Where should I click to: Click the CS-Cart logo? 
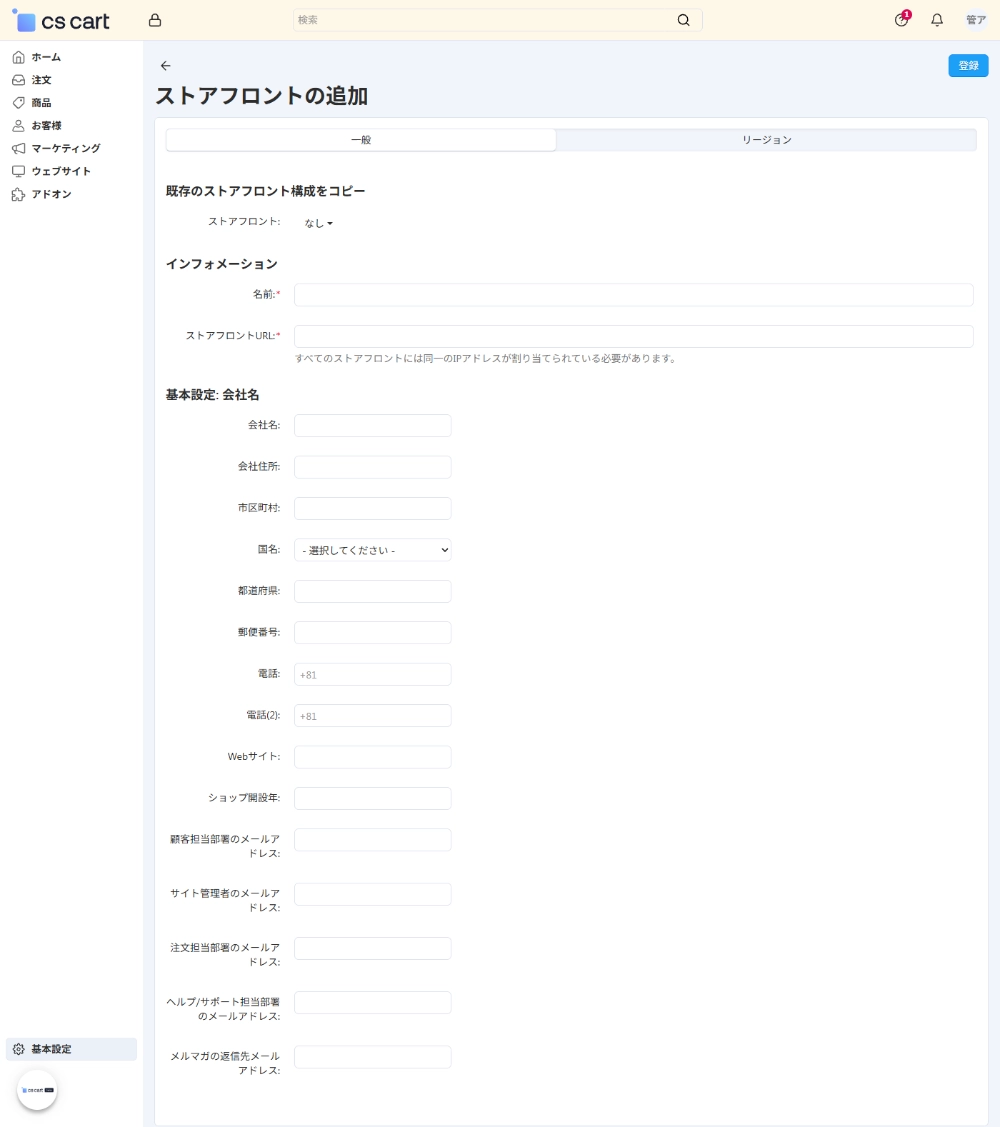pyautogui.click(x=61, y=21)
